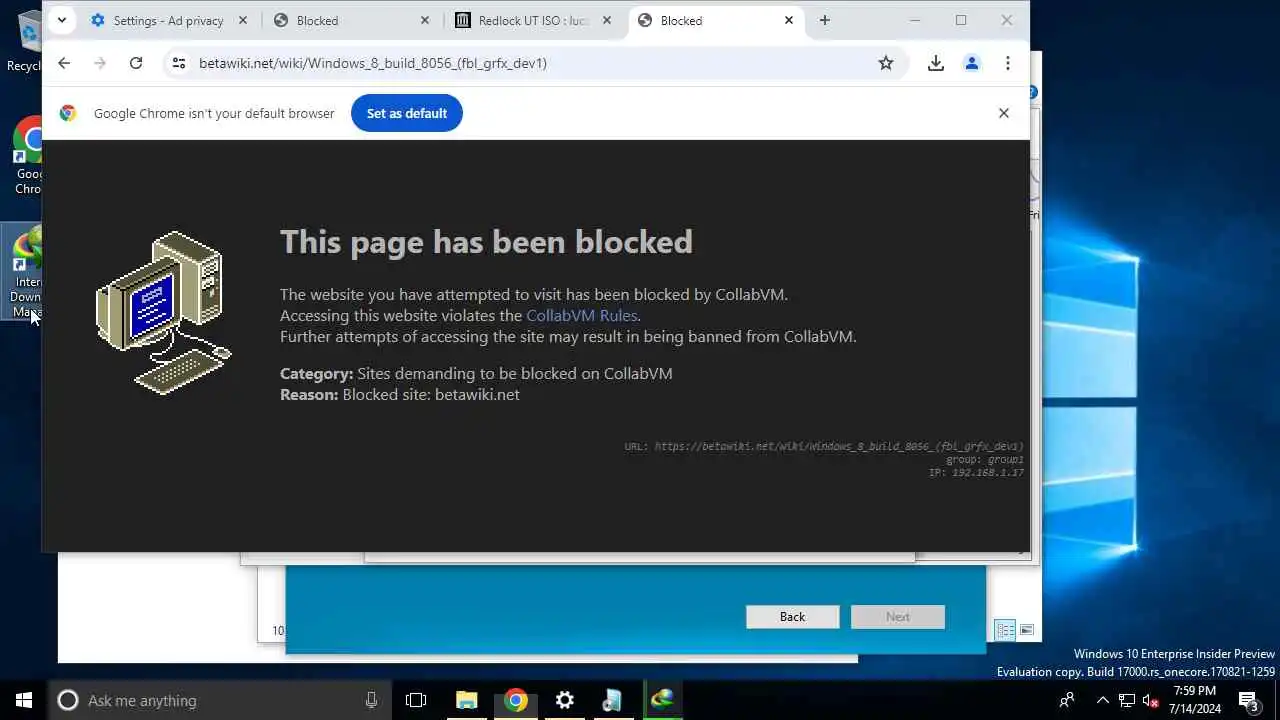Viewport: 1280px width, 720px height.
Task: Click the Set as default button
Action: click(407, 113)
